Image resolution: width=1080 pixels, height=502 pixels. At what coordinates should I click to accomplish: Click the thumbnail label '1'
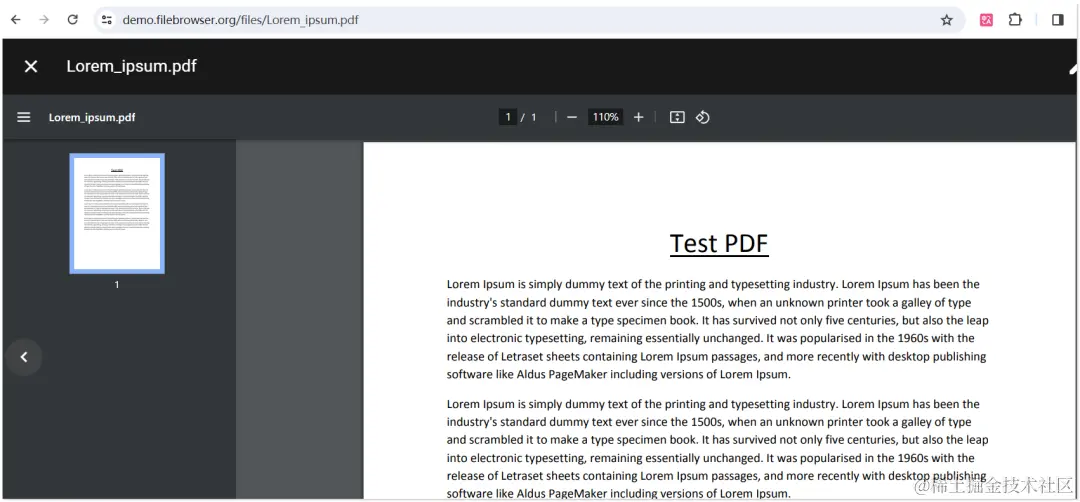point(117,284)
